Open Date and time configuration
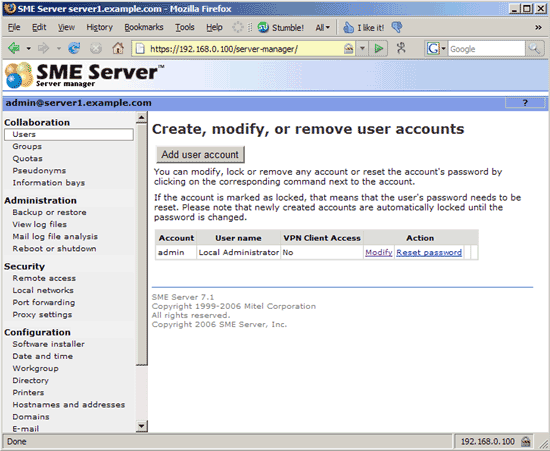 (x=43, y=356)
